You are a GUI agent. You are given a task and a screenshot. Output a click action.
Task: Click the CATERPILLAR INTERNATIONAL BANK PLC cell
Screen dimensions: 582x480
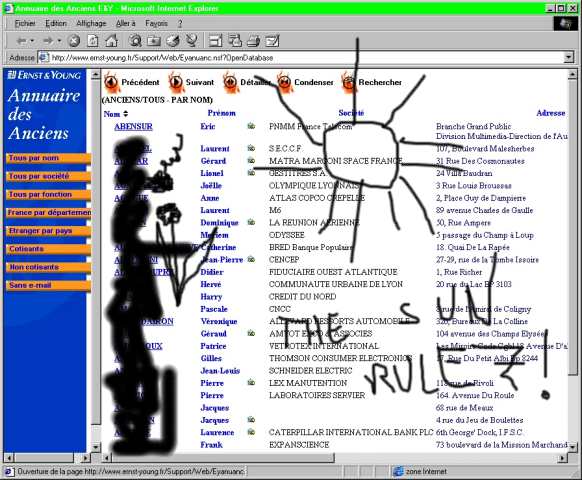(351, 432)
